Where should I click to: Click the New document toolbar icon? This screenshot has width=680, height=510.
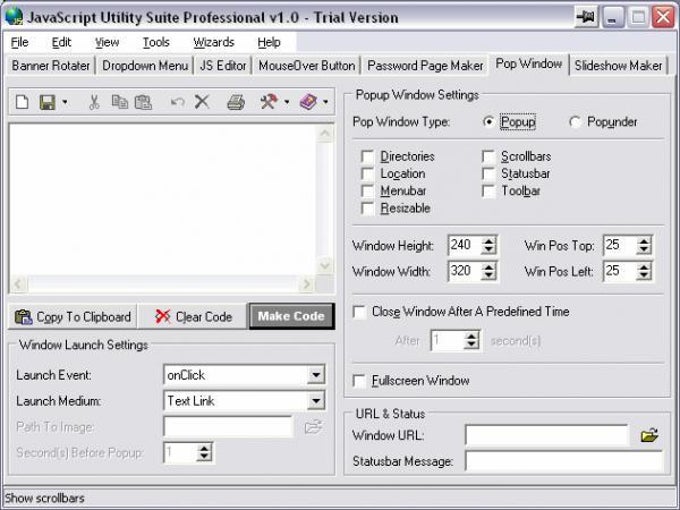pyautogui.click(x=22, y=102)
